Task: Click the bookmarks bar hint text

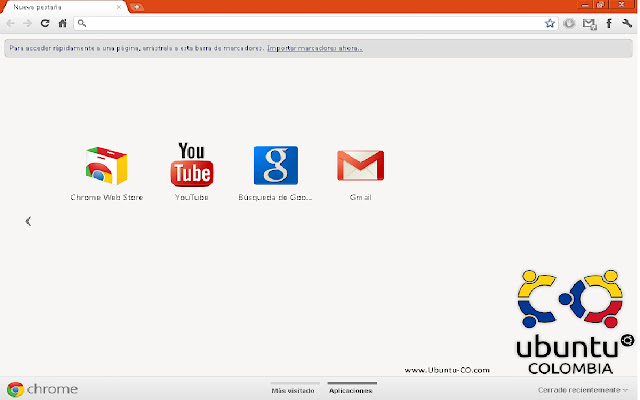Action: (x=137, y=48)
